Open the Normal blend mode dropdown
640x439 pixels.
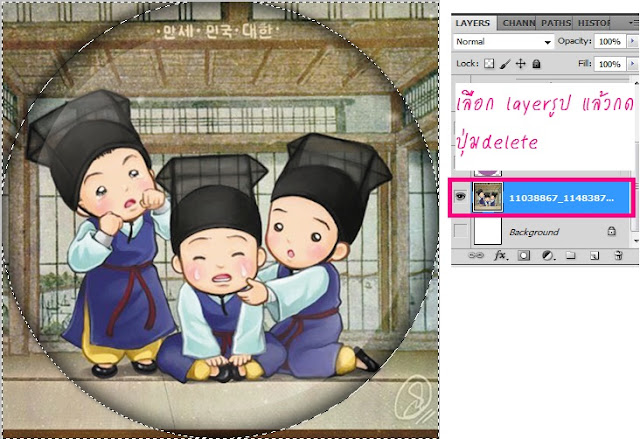tap(503, 42)
